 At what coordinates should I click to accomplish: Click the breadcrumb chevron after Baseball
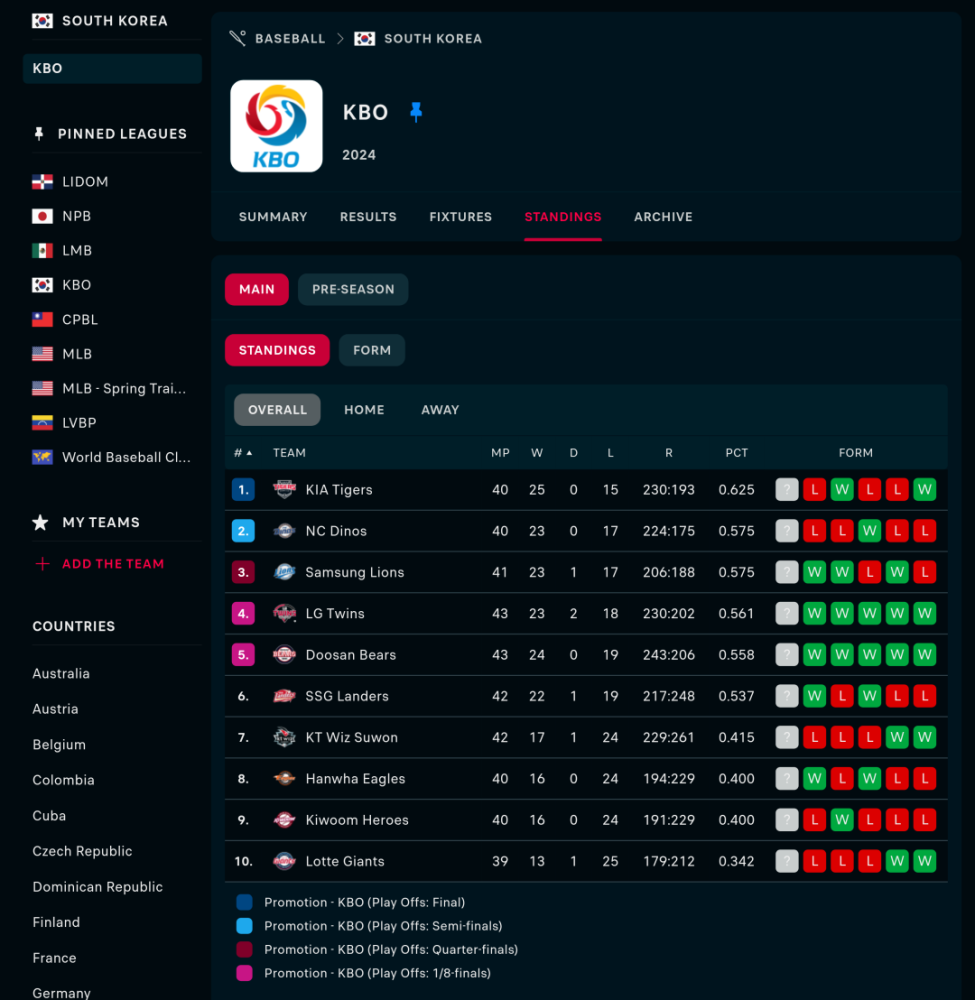click(341, 38)
